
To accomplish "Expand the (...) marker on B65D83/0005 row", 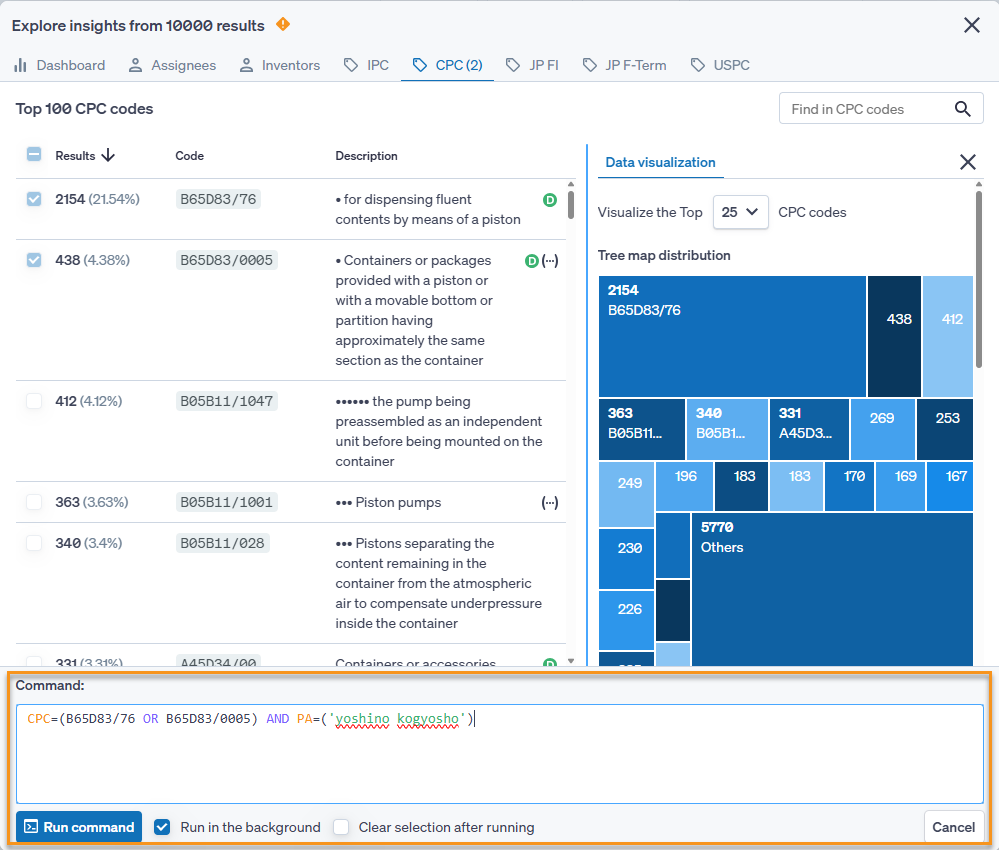I will coord(550,261).
